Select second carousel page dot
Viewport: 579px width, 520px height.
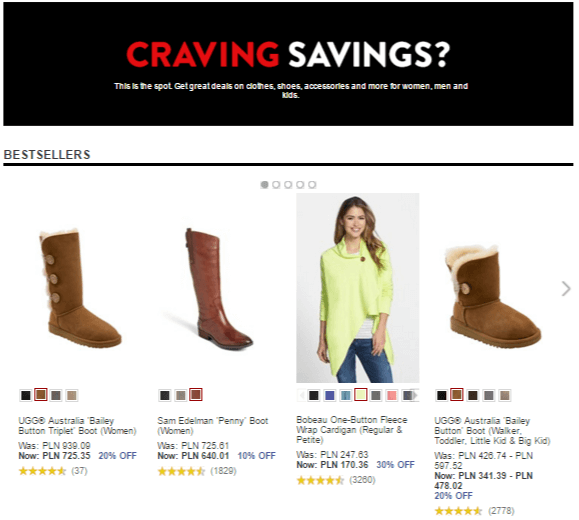point(276,185)
